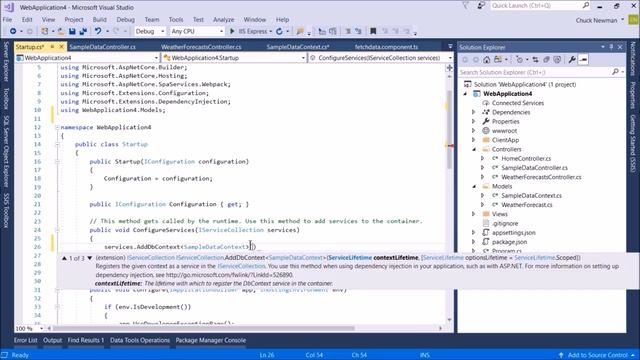Collapse the Controllers folder
This screenshot has height=360, width=640.
coord(474,149)
